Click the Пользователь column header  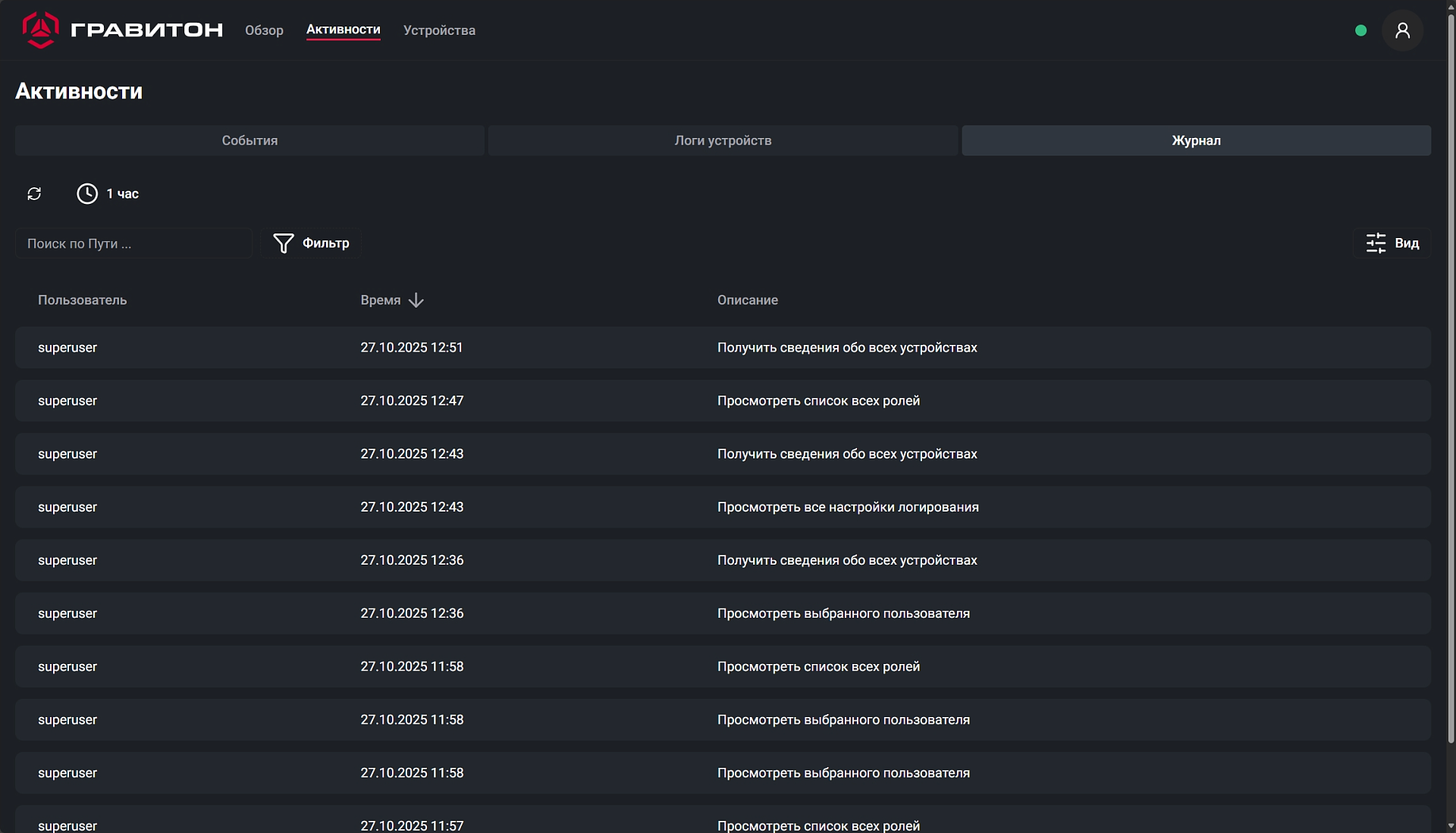[83, 300]
